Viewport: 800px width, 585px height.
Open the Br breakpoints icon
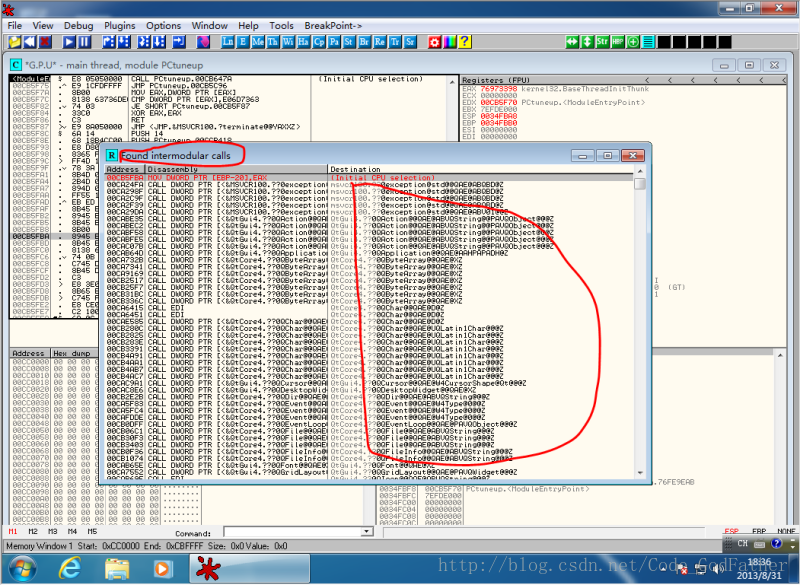[364, 42]
